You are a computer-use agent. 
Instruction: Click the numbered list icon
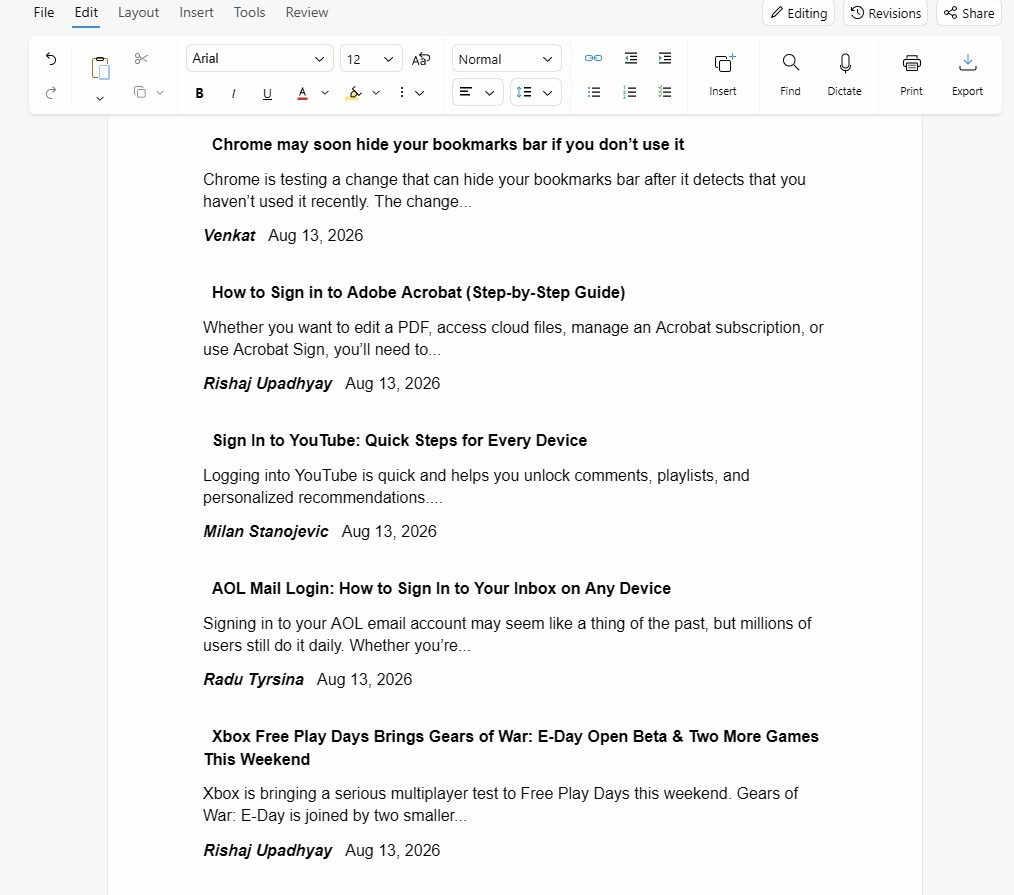[x=629, y=92]
